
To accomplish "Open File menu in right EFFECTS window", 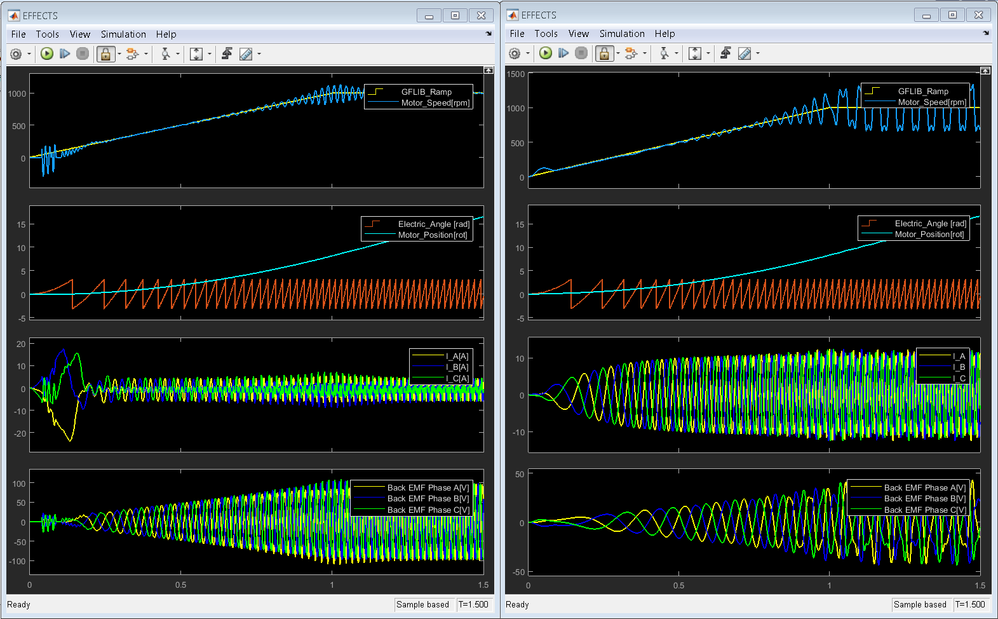I will click(x=517, y=34).
